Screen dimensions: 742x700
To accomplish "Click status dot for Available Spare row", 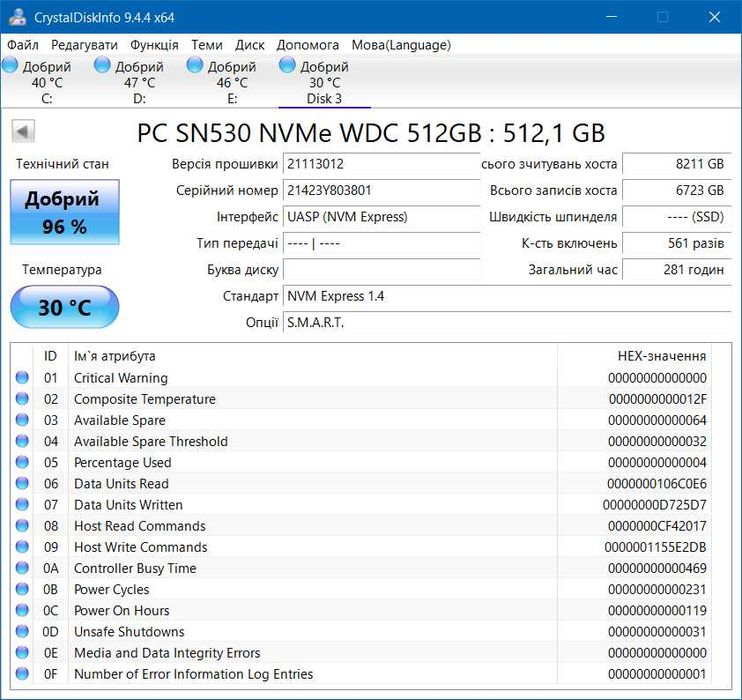I will [22, 420].
